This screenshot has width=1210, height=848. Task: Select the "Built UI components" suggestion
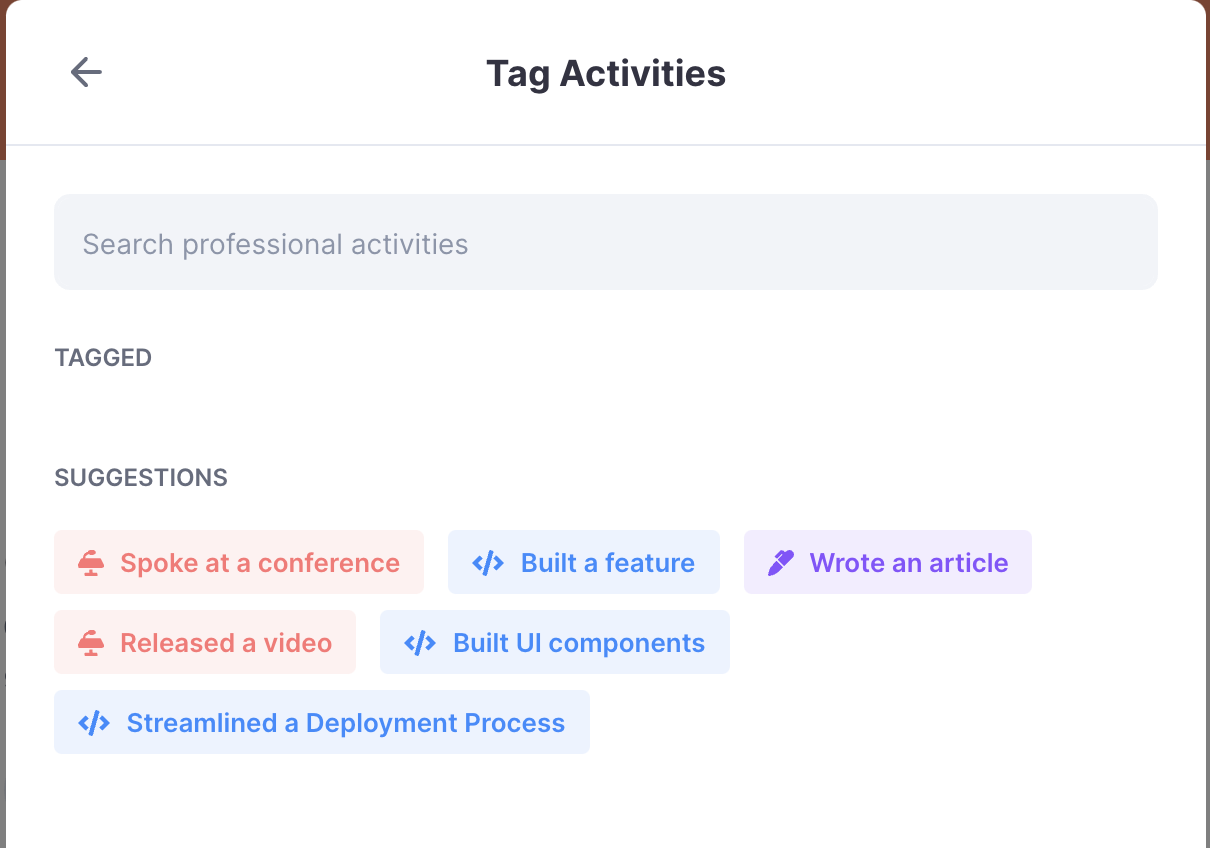click(555, 642)
